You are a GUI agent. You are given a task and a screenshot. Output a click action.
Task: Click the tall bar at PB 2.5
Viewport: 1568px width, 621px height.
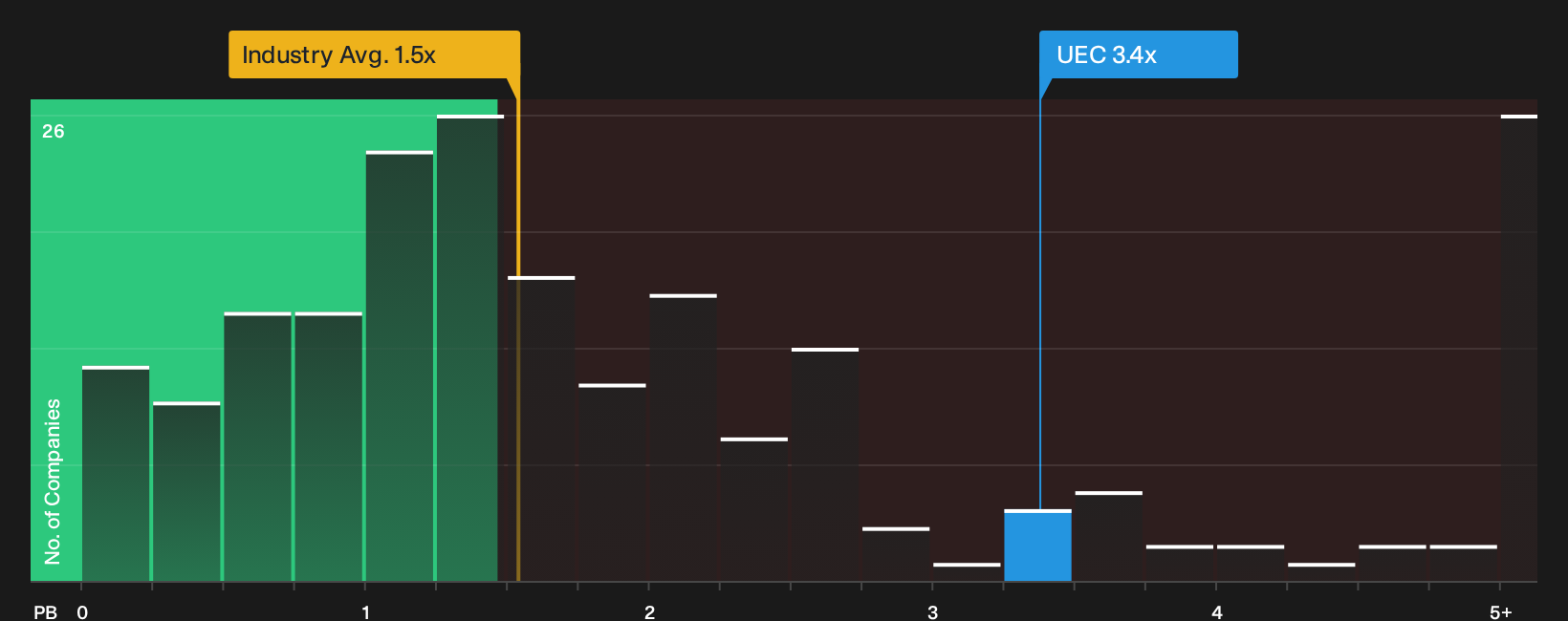(825, 464)
